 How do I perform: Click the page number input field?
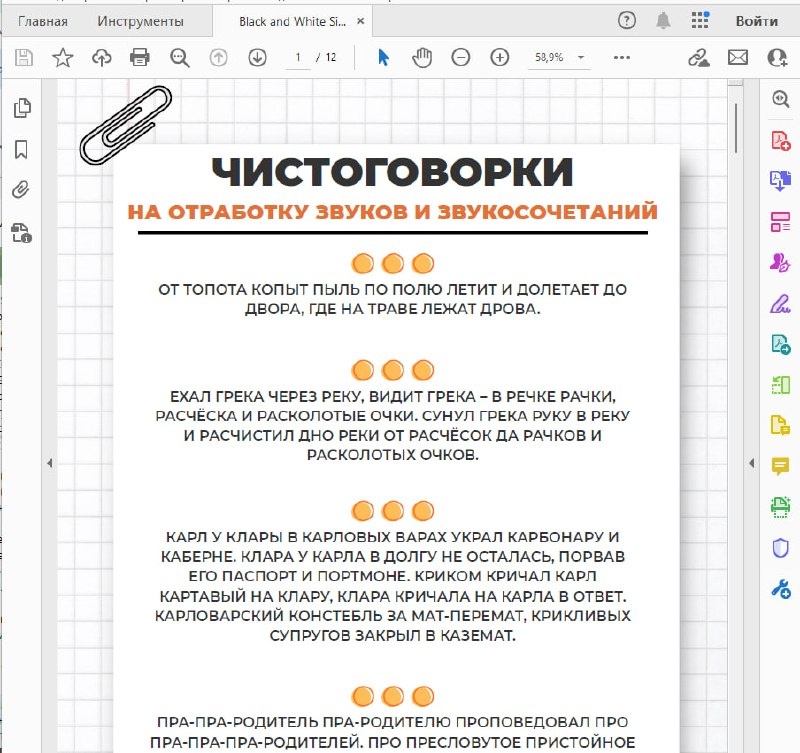click(x=297, y=57)
